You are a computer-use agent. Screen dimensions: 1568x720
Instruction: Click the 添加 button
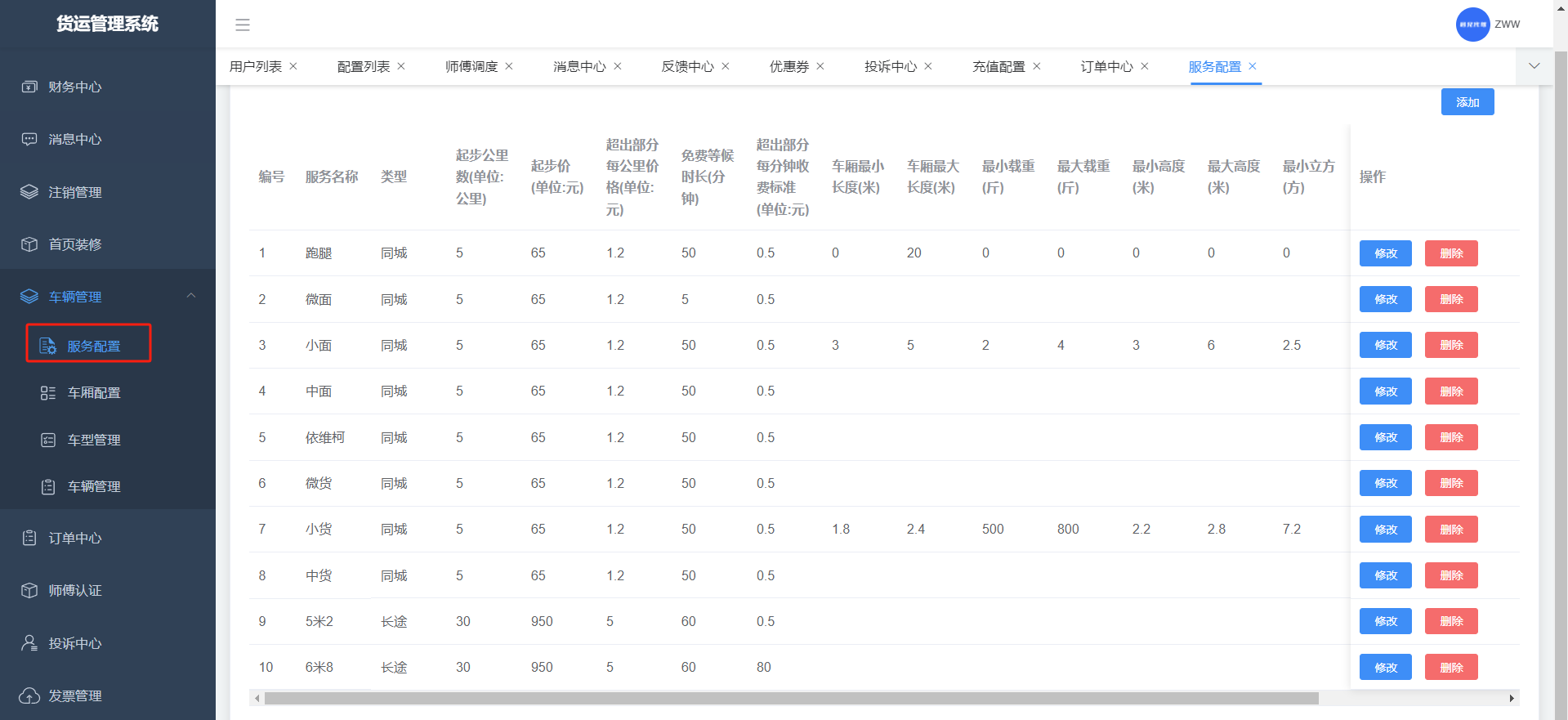[1467, 102]
